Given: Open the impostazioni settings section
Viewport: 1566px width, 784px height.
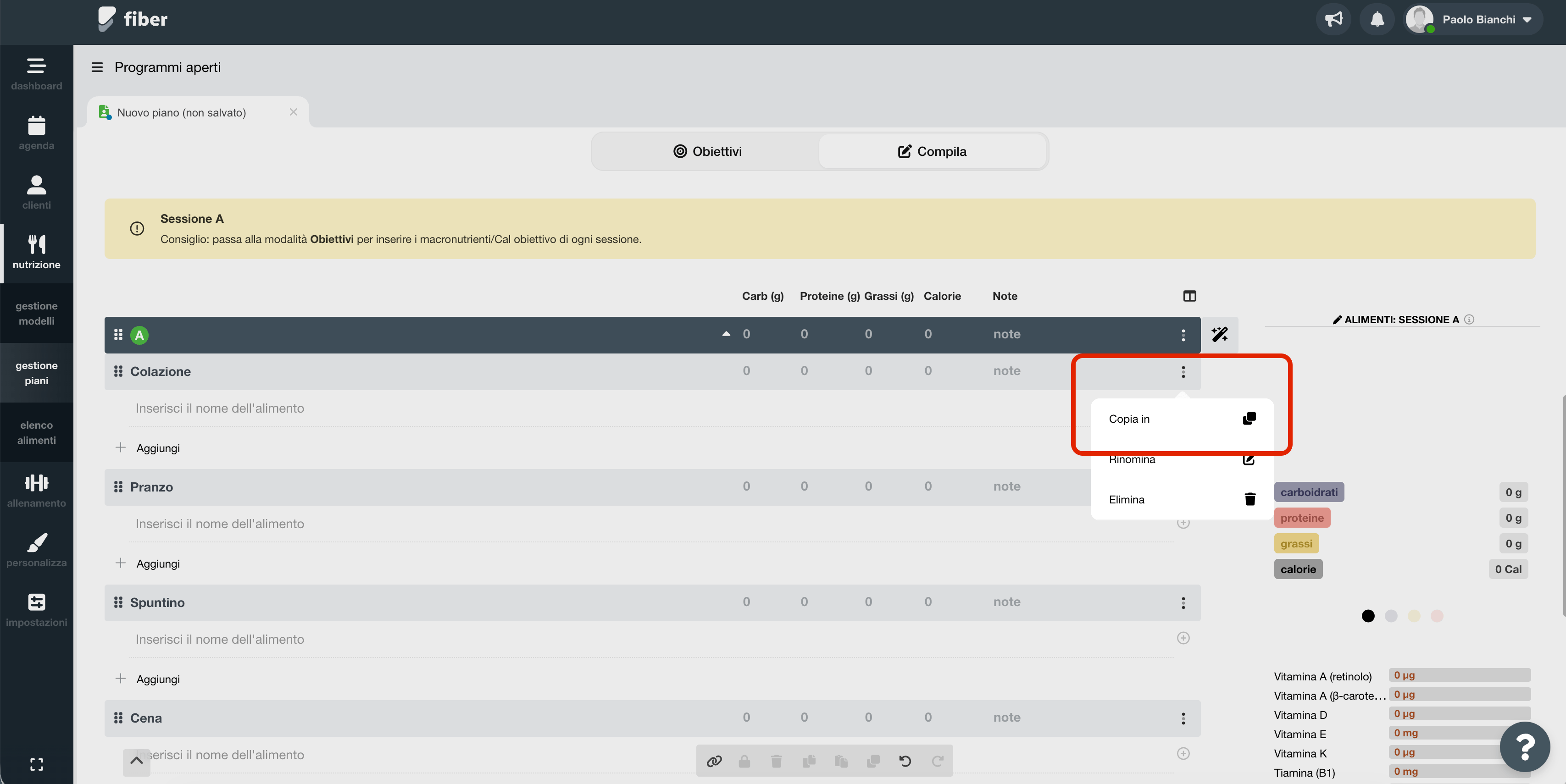Looking at the screenshot, I should pyautogui.click(x=37, y=610).
